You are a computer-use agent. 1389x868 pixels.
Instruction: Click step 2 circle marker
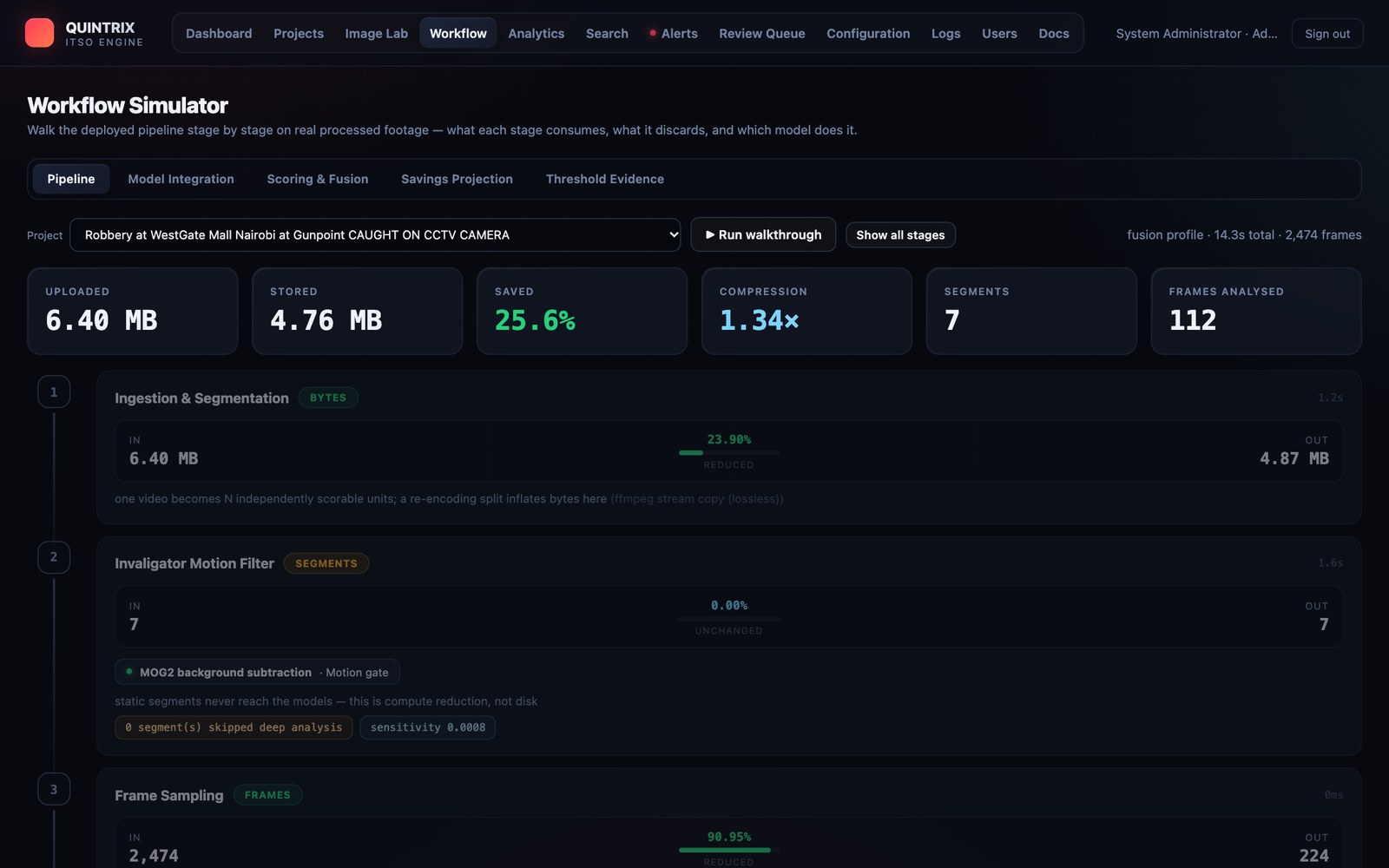click(54, 557)
